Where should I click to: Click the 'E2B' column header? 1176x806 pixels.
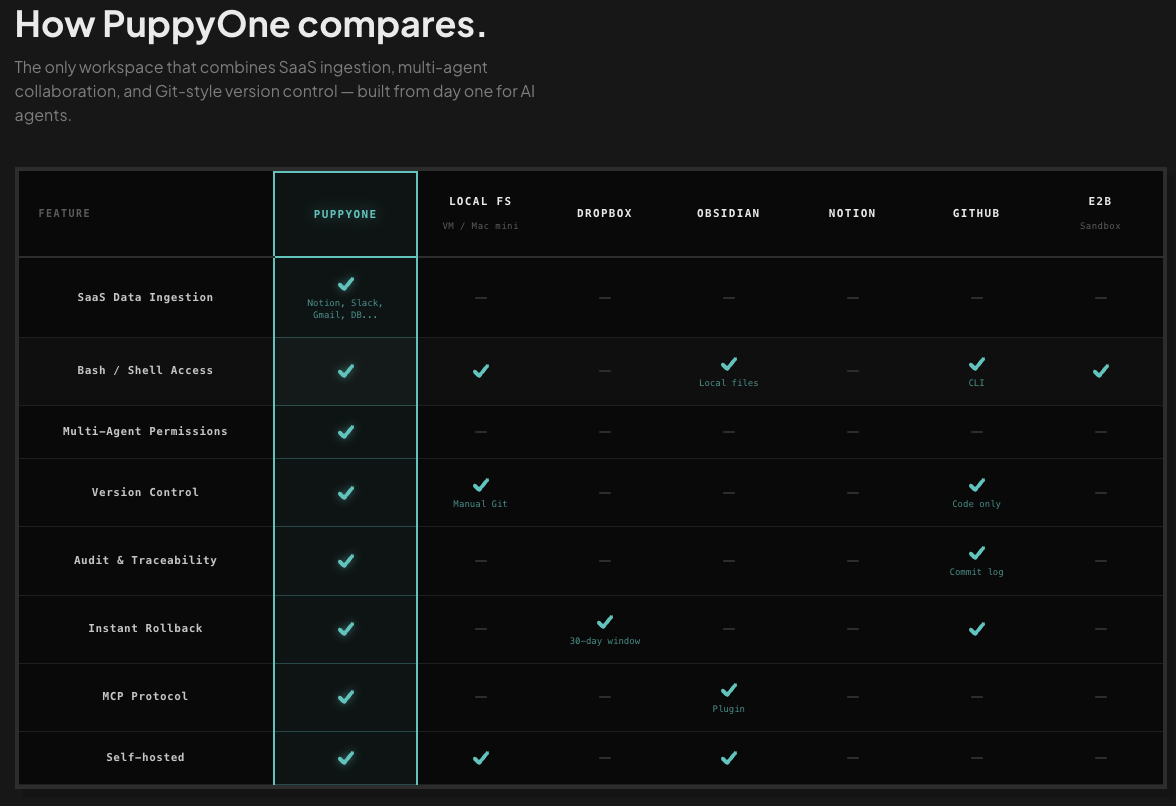tap(1100, 201)
